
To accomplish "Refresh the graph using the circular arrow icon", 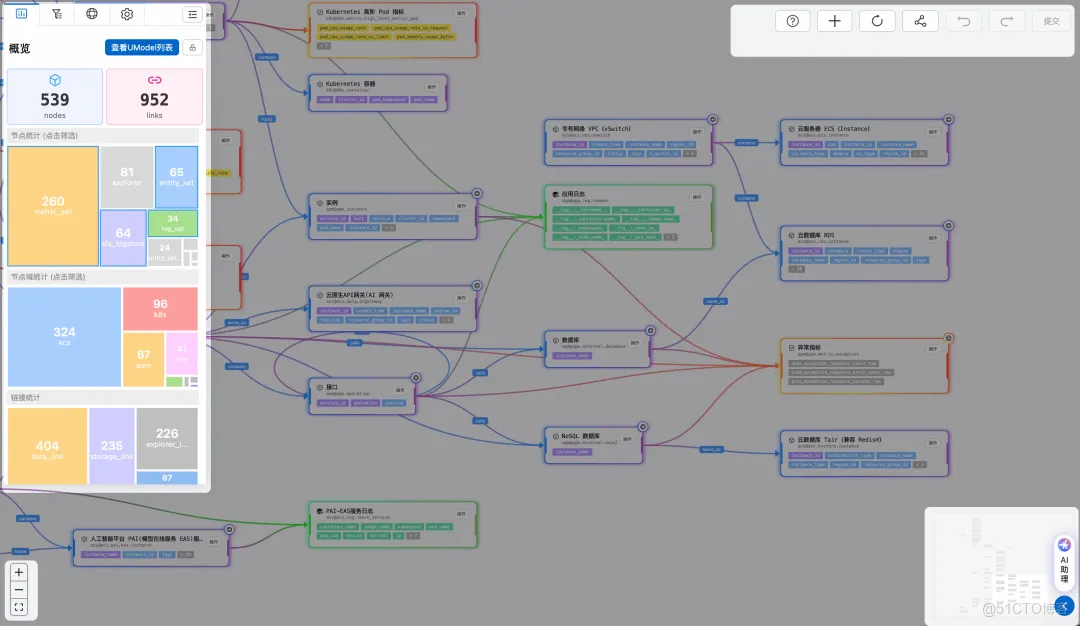I will (x=877, y=21).
